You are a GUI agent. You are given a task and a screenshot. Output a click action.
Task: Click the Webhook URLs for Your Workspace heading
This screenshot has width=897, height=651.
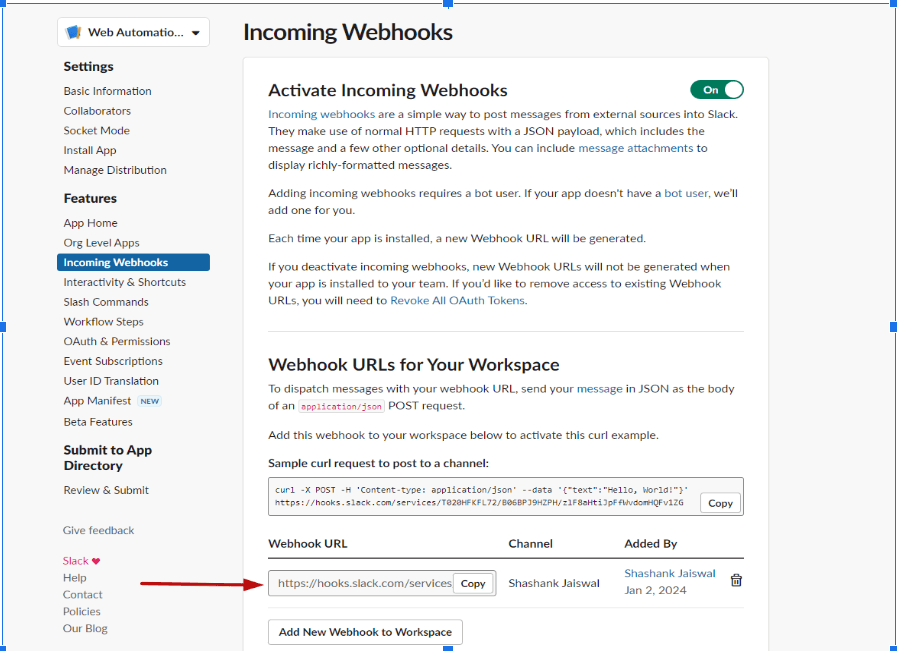pyautogui.click(x=414, y=365)
